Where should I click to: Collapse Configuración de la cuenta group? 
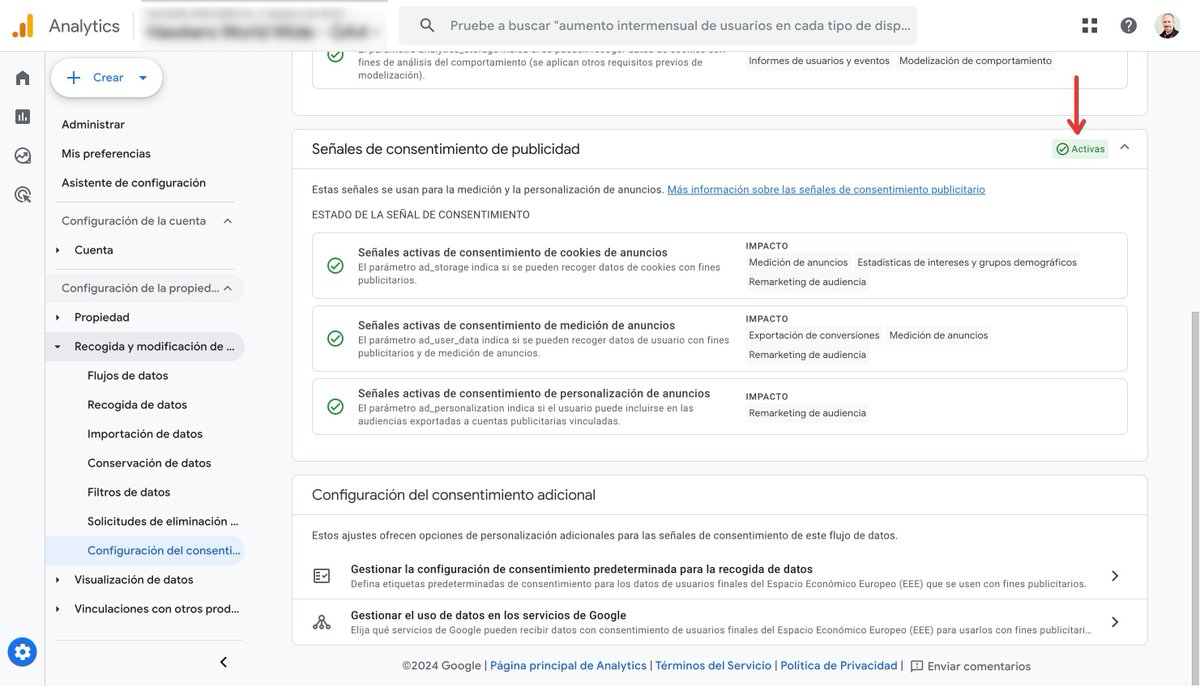coord(227,221)
